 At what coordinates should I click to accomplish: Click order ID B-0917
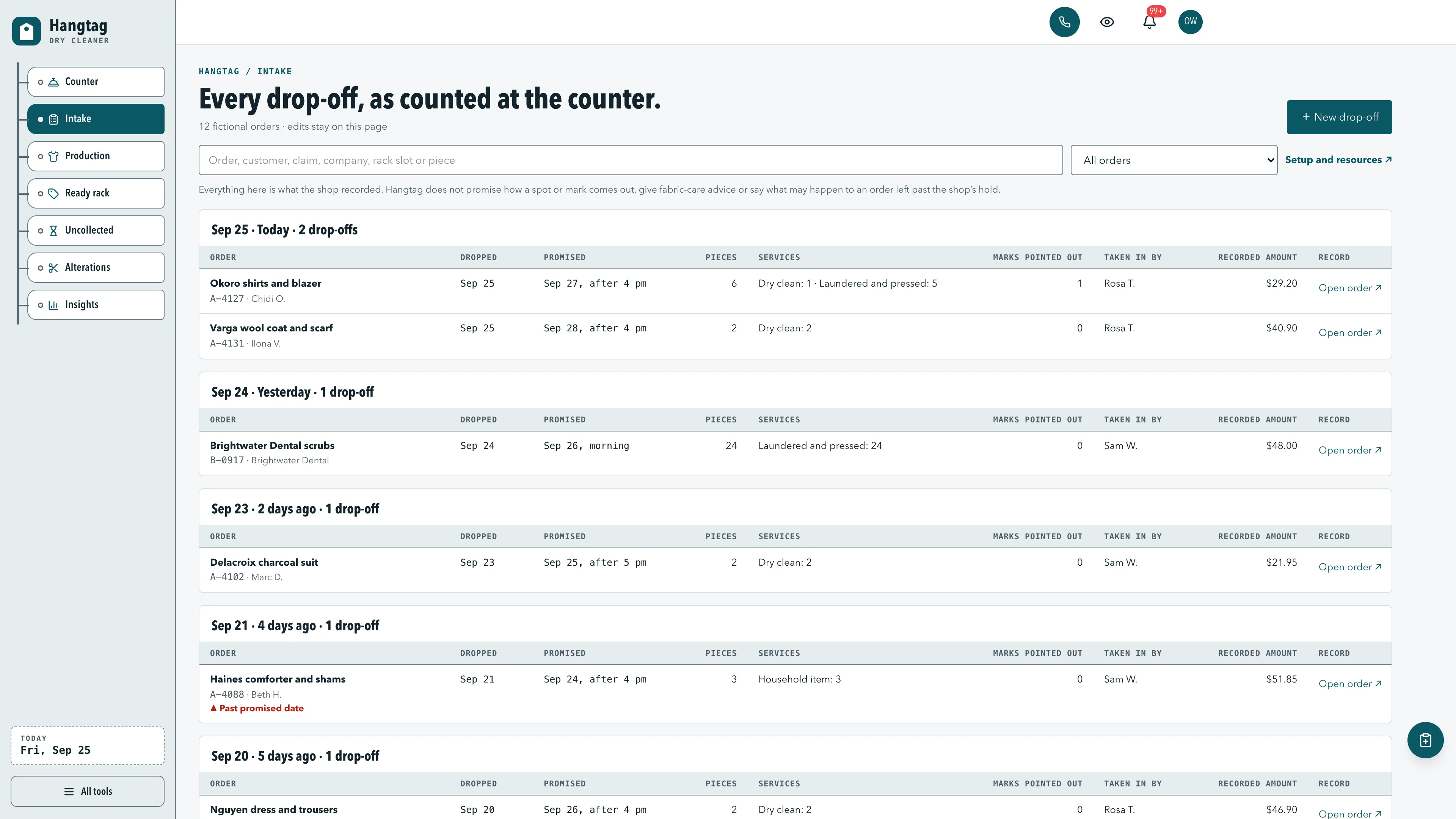tap(227, 460)
